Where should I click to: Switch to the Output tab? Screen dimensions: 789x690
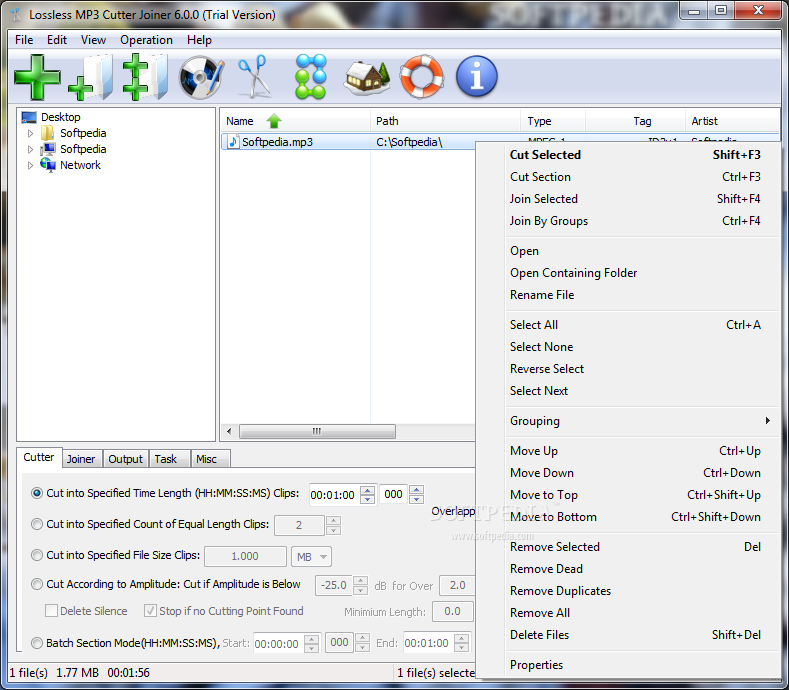click(x=126, y=459)
